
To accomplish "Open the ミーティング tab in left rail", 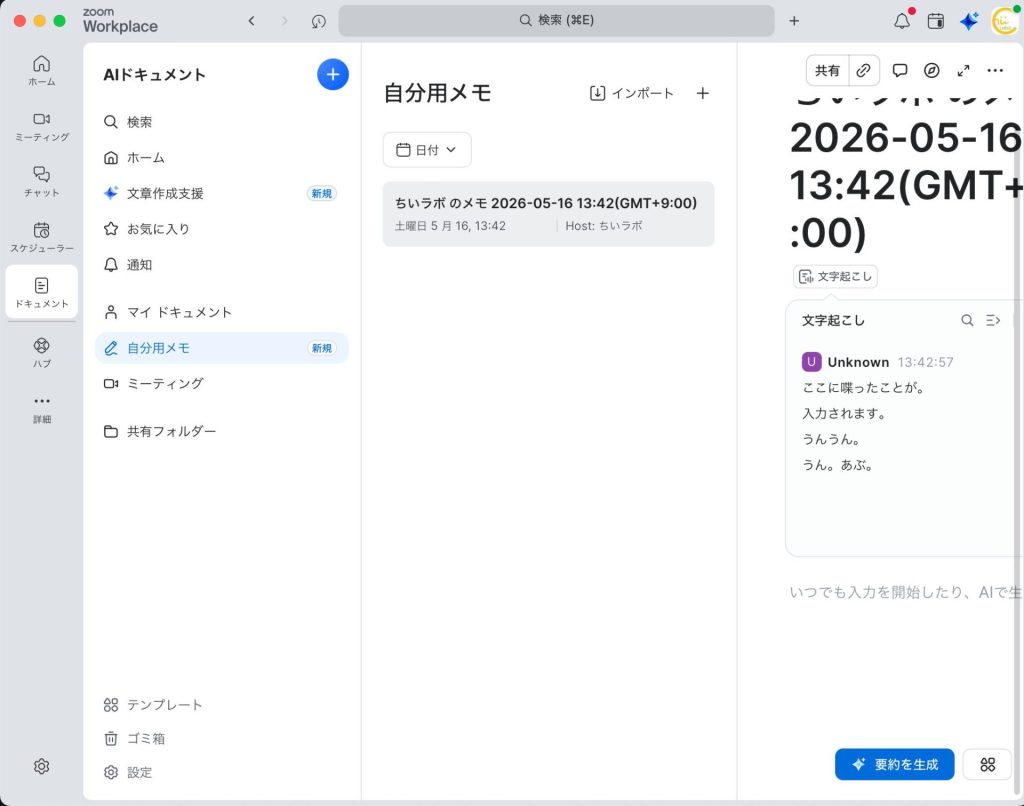I will pyautogui.click(x=41, y=127).
